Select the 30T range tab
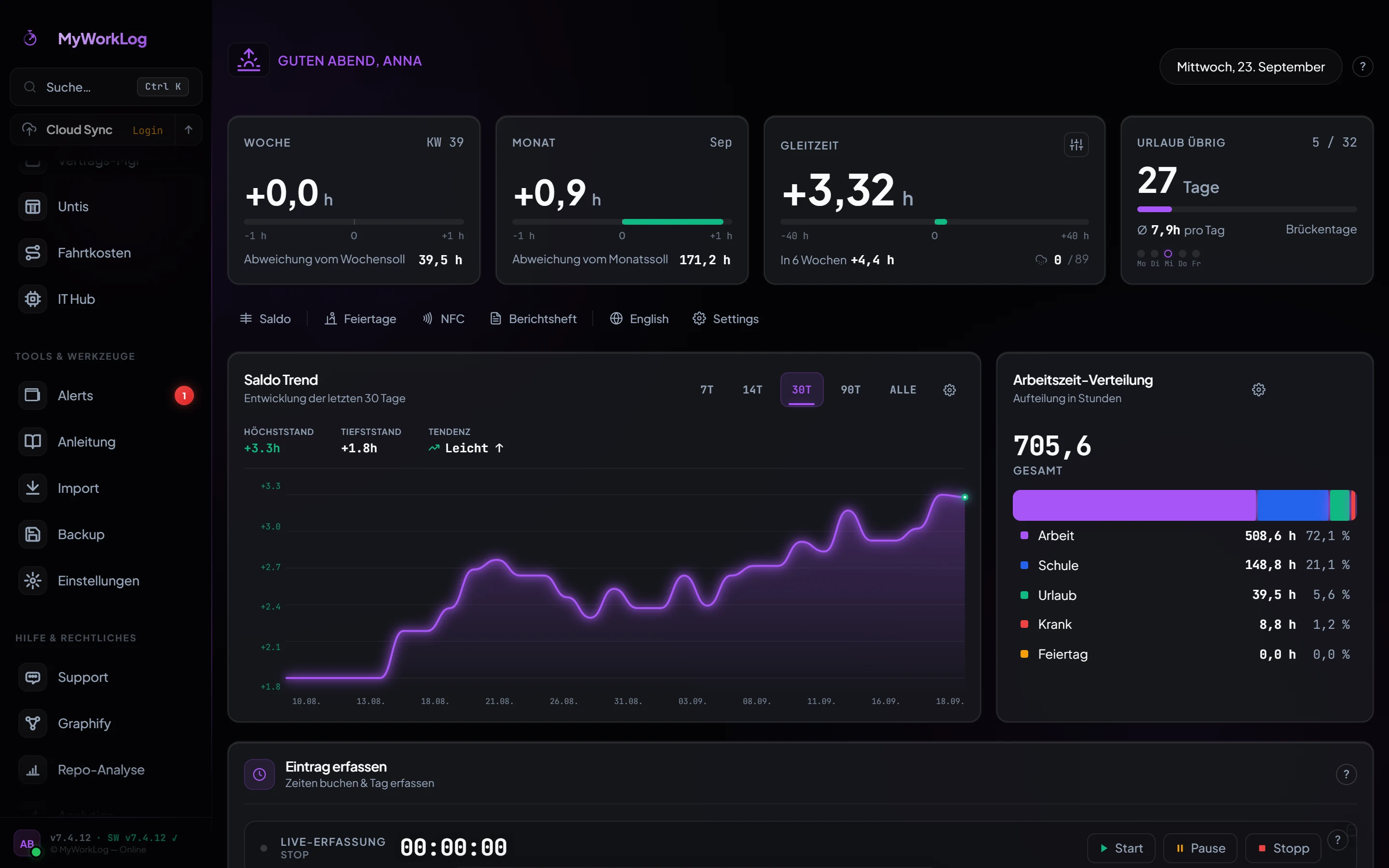1389x868 pixels. [x=802, y=390]
